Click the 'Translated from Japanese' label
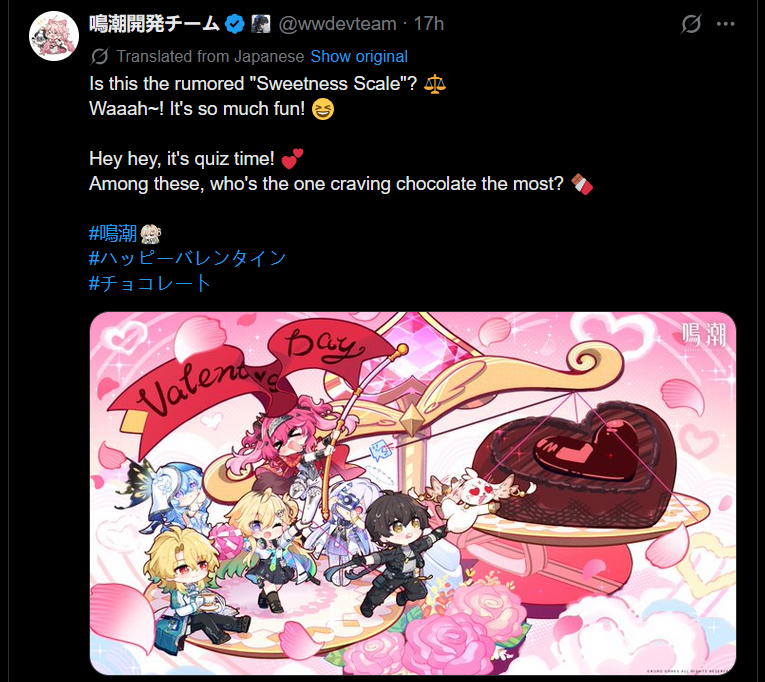 tap(210, 57)
